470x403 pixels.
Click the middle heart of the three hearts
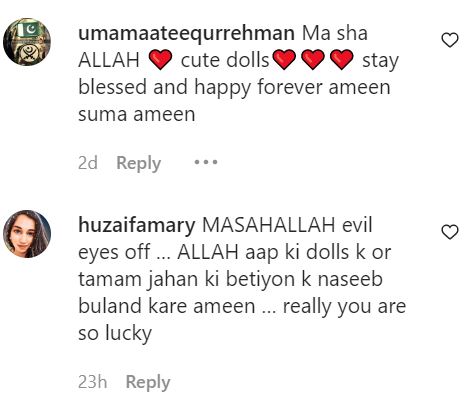[313, 60]
